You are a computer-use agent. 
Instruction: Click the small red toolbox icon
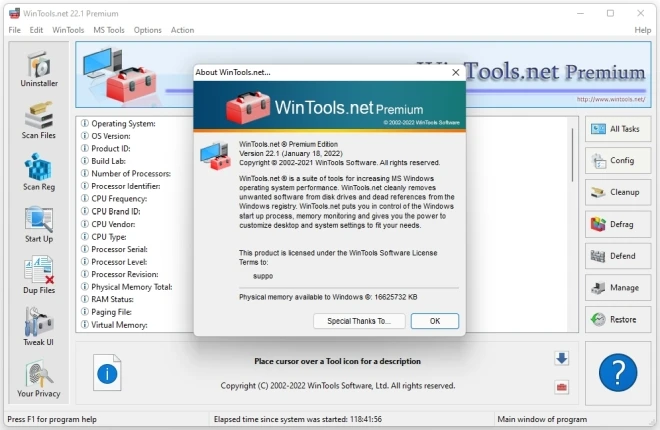(562, 387)
